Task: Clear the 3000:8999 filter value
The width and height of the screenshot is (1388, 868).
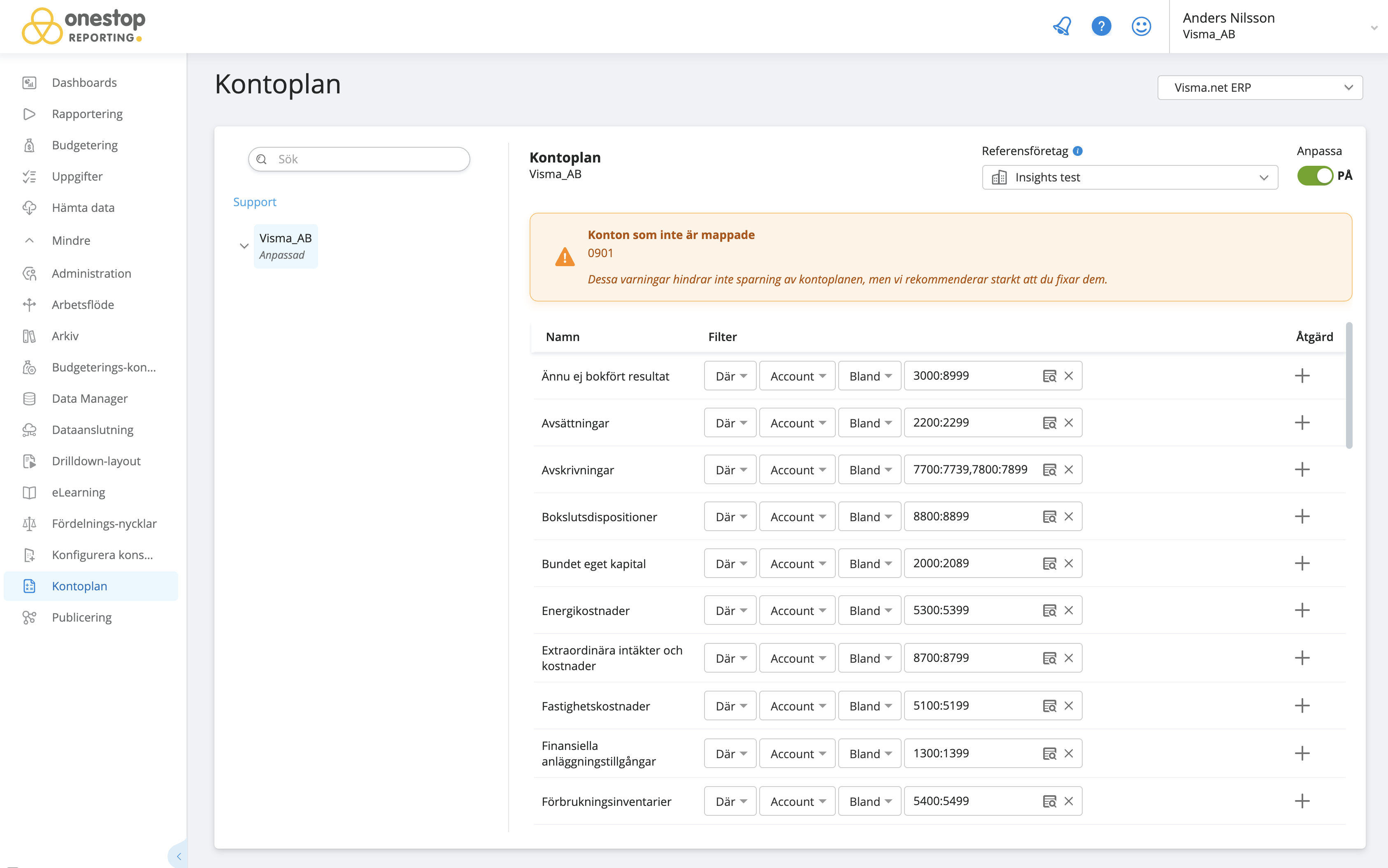Action: click(1069, 376)
